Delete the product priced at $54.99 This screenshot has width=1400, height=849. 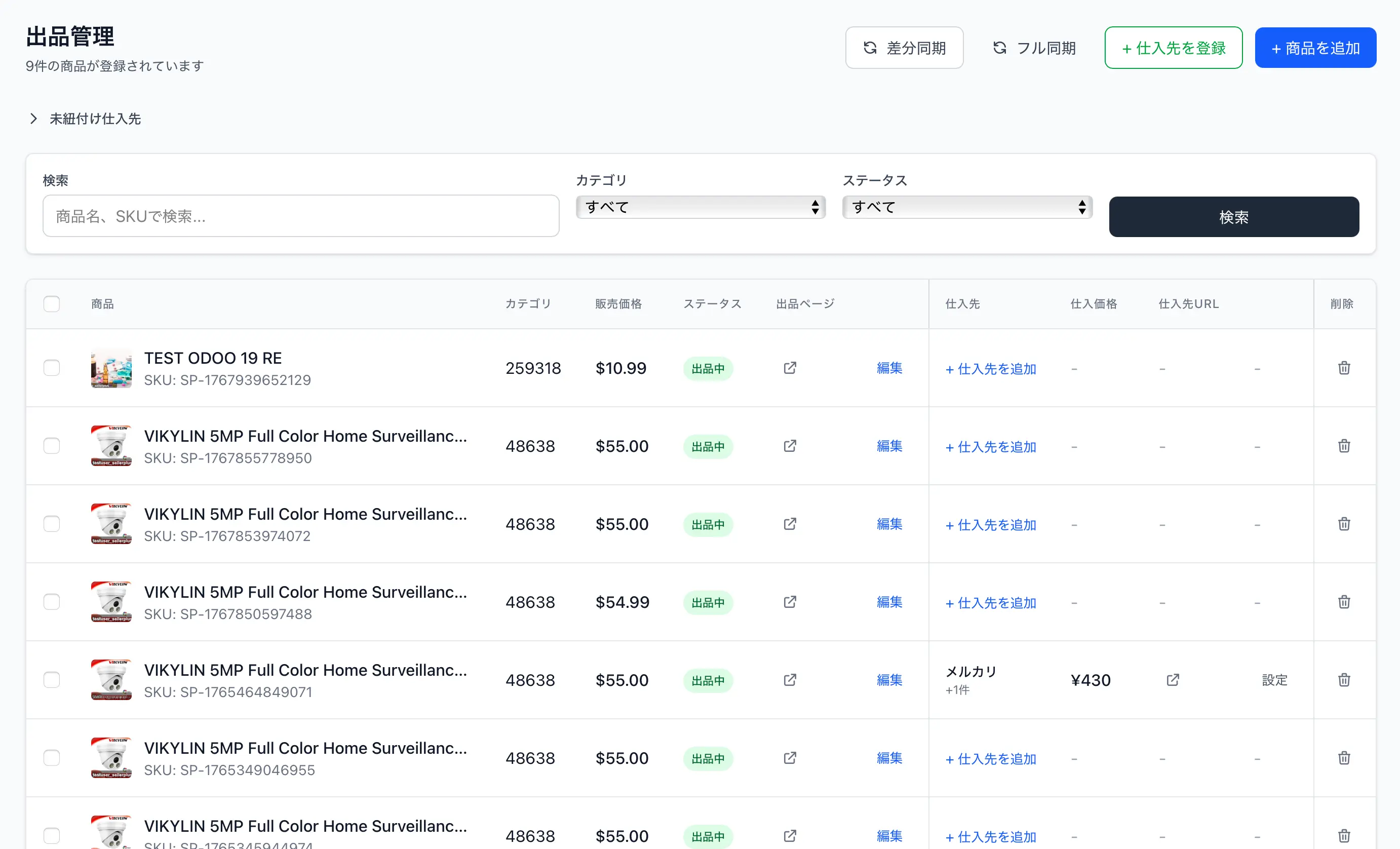pos(1344,602)
